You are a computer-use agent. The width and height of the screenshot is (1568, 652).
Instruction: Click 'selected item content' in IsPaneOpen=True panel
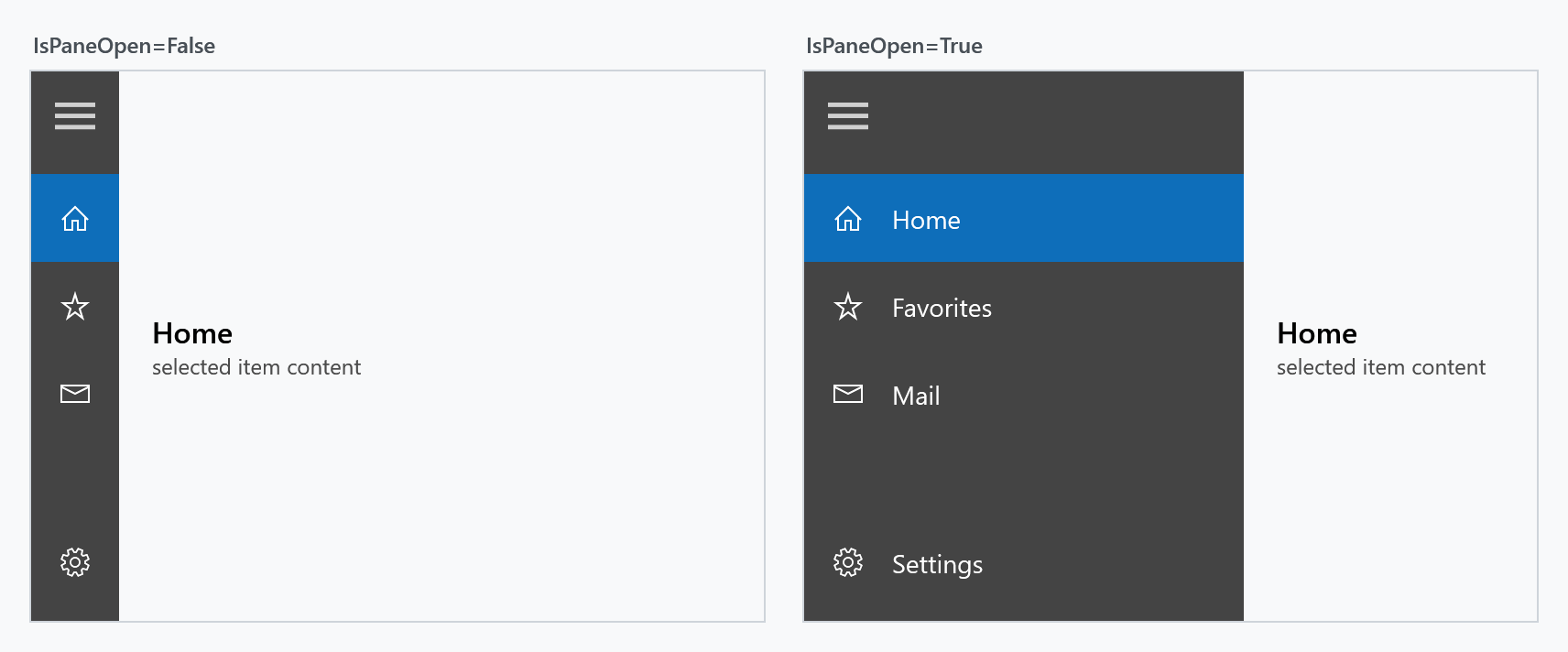pos(1381,367)
